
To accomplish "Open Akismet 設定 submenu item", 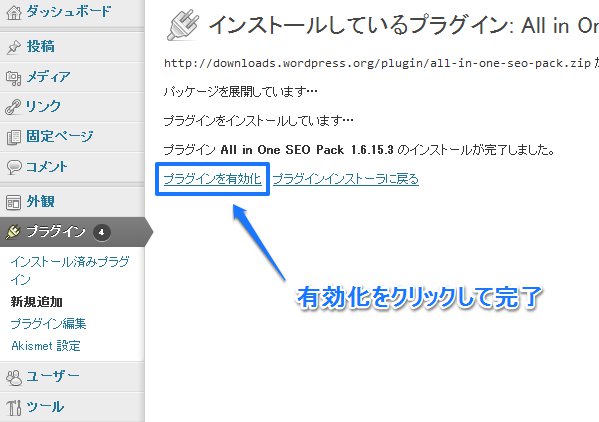I will [46, 346].
